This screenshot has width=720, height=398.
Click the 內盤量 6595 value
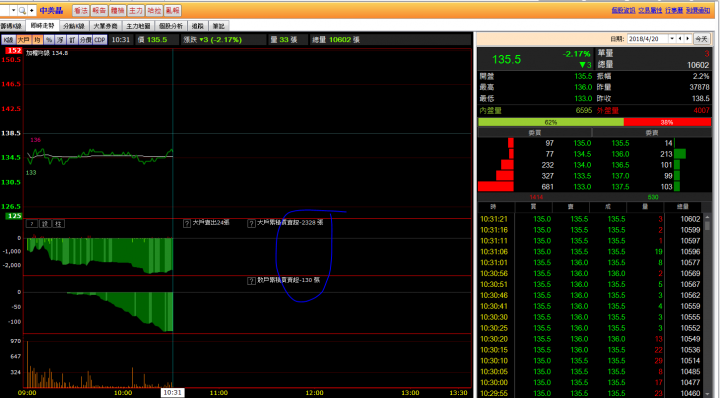(584, 111)
